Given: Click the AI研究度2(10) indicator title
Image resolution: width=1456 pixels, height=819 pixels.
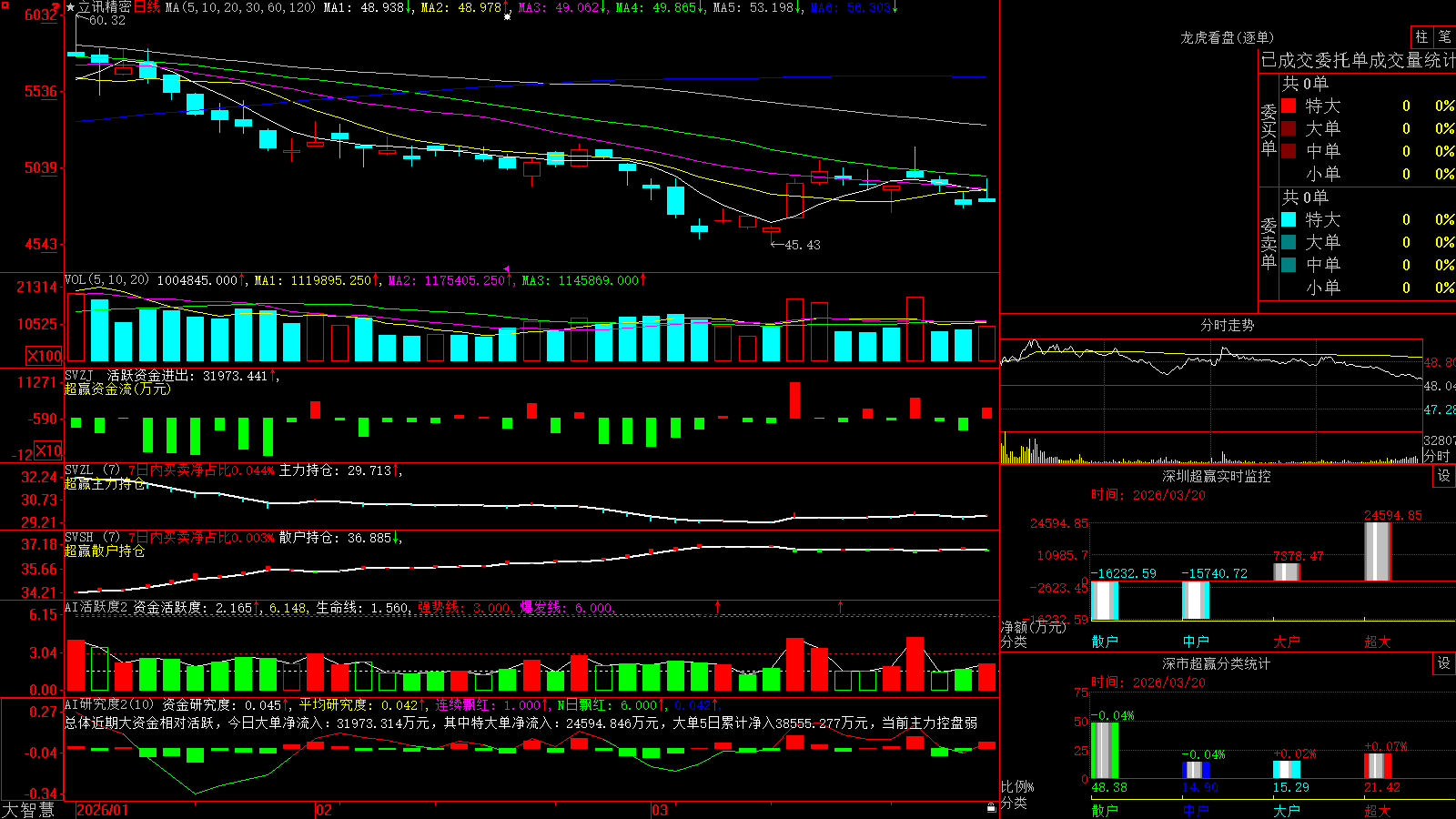Looking at the screenshot, I should pos(109,704).
